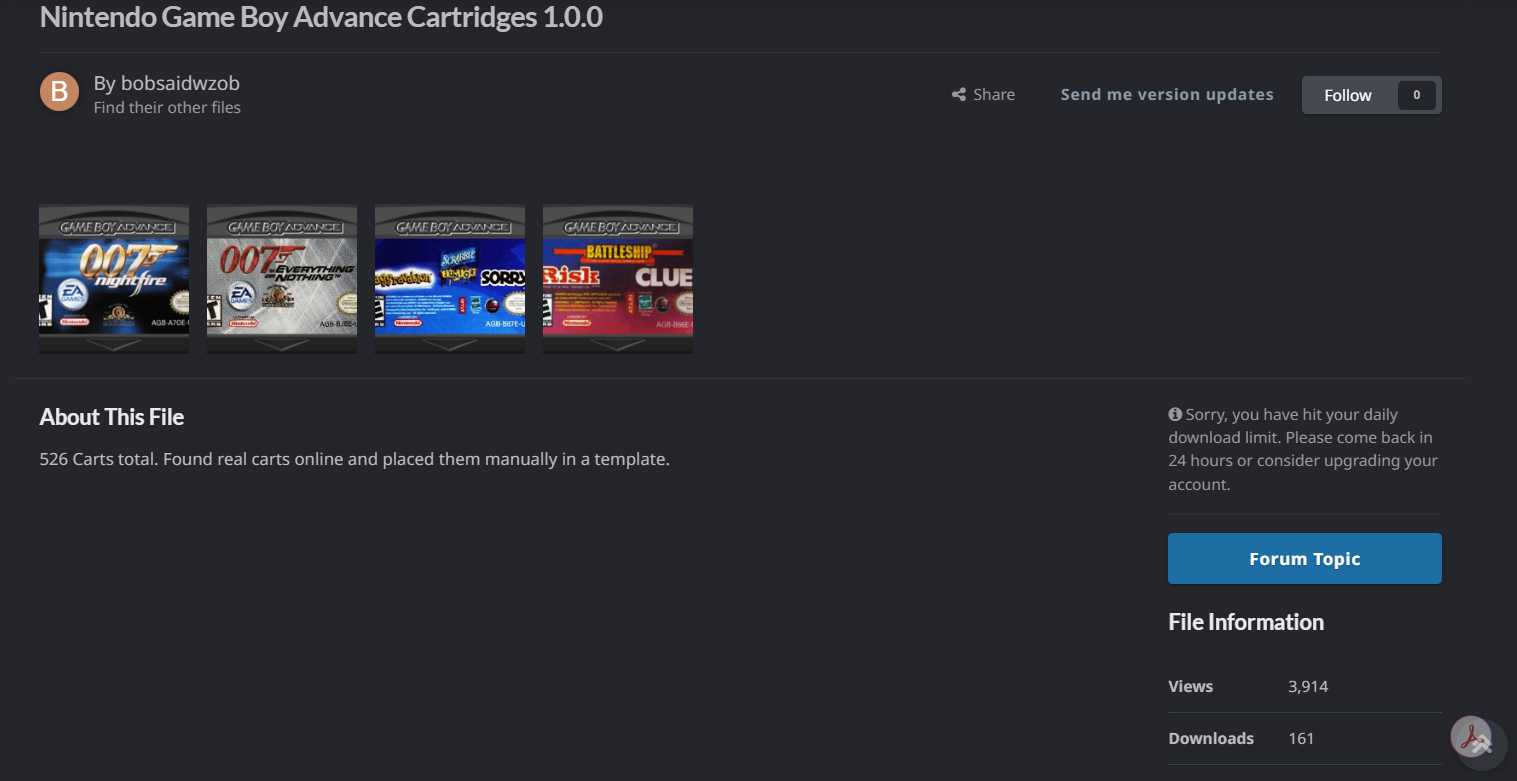Click the Downloads label
The height and width of the screenshot is (781, 1517).
coord(1211,739)
